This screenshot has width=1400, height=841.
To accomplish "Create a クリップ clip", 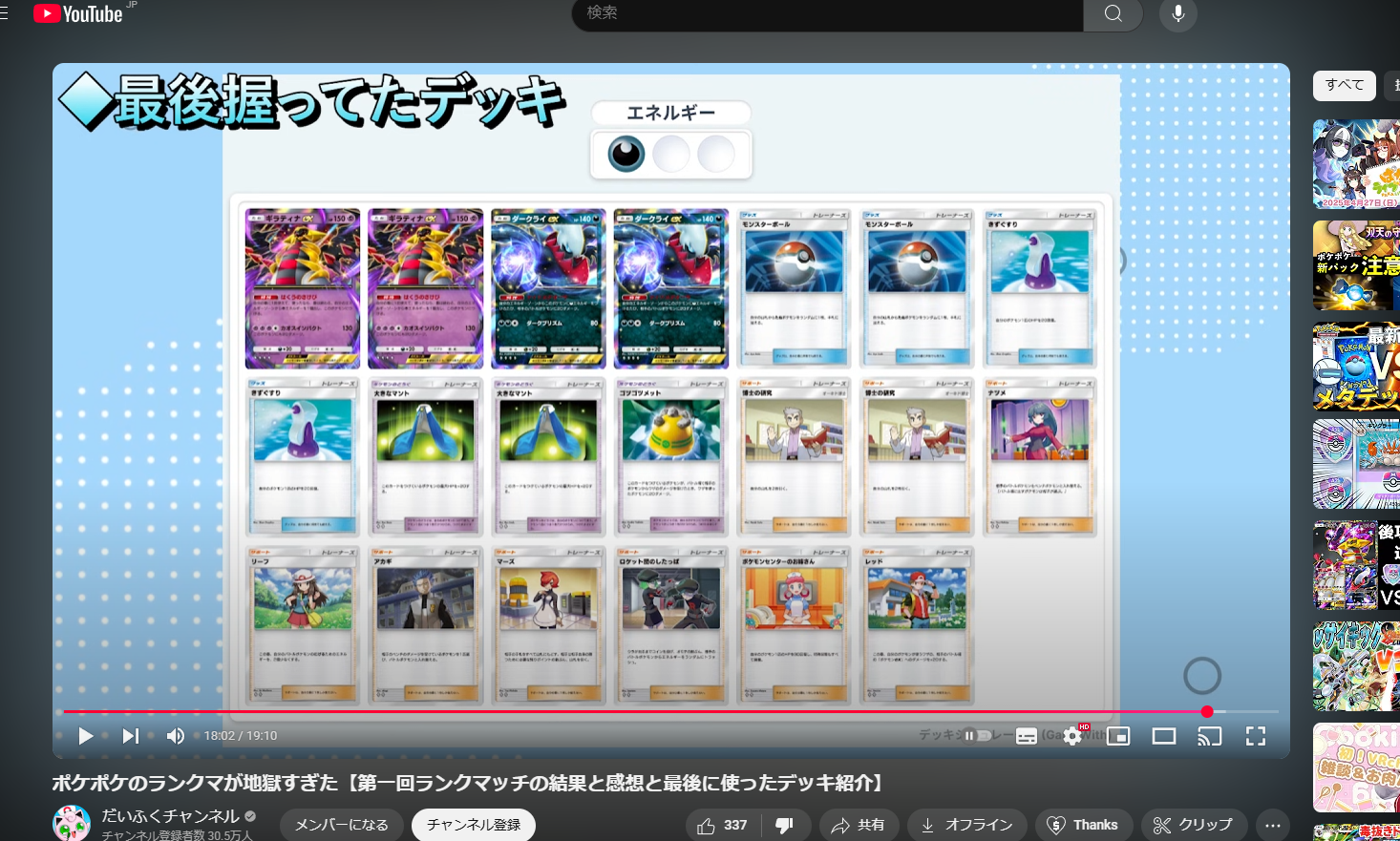I will pos(1194,826).
